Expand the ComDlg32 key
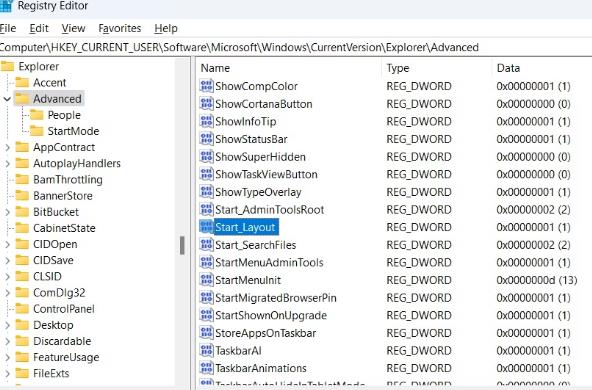 click(7, 293)
